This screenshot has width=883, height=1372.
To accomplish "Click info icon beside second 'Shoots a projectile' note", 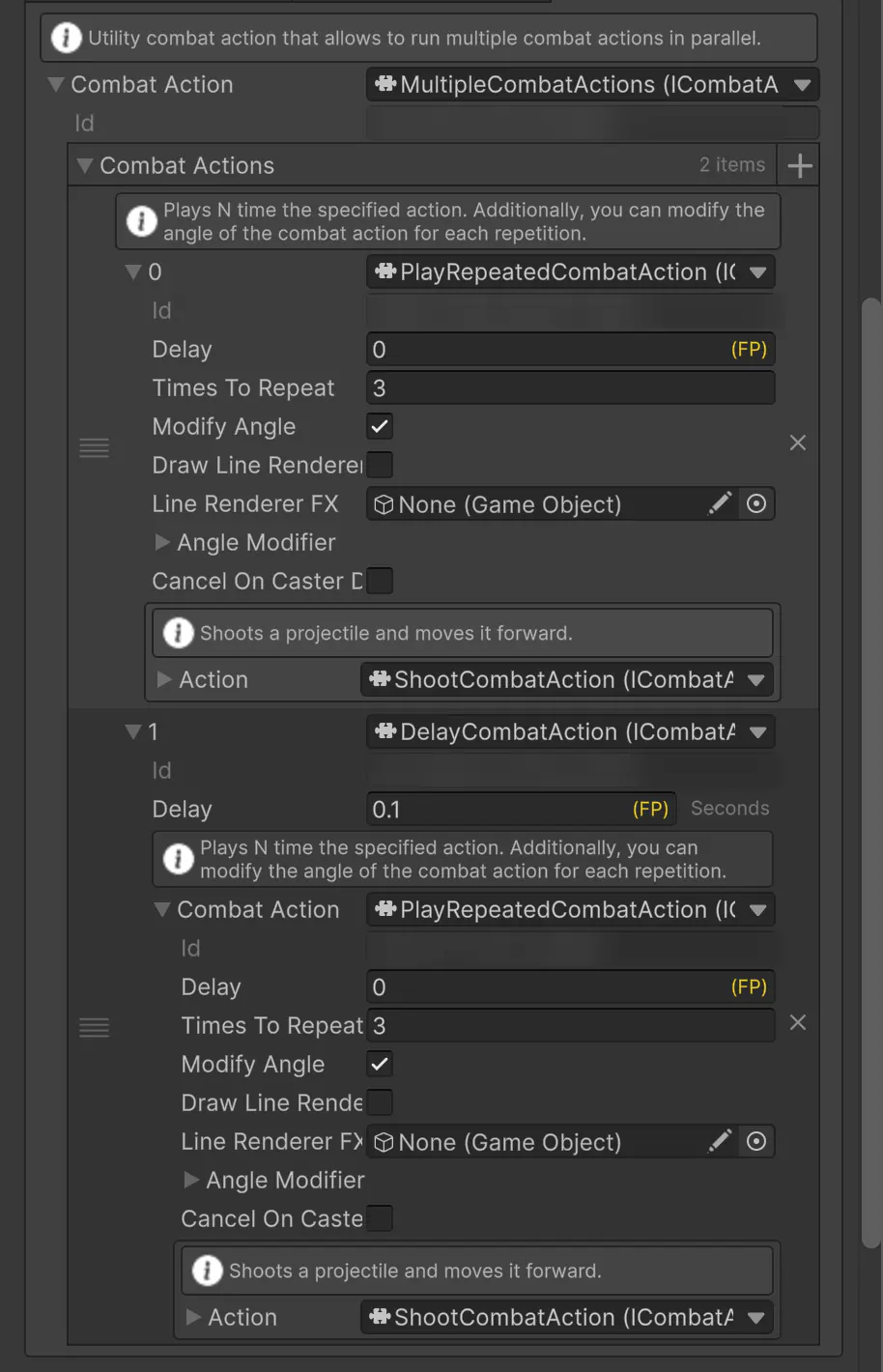I will [207, 1271].
